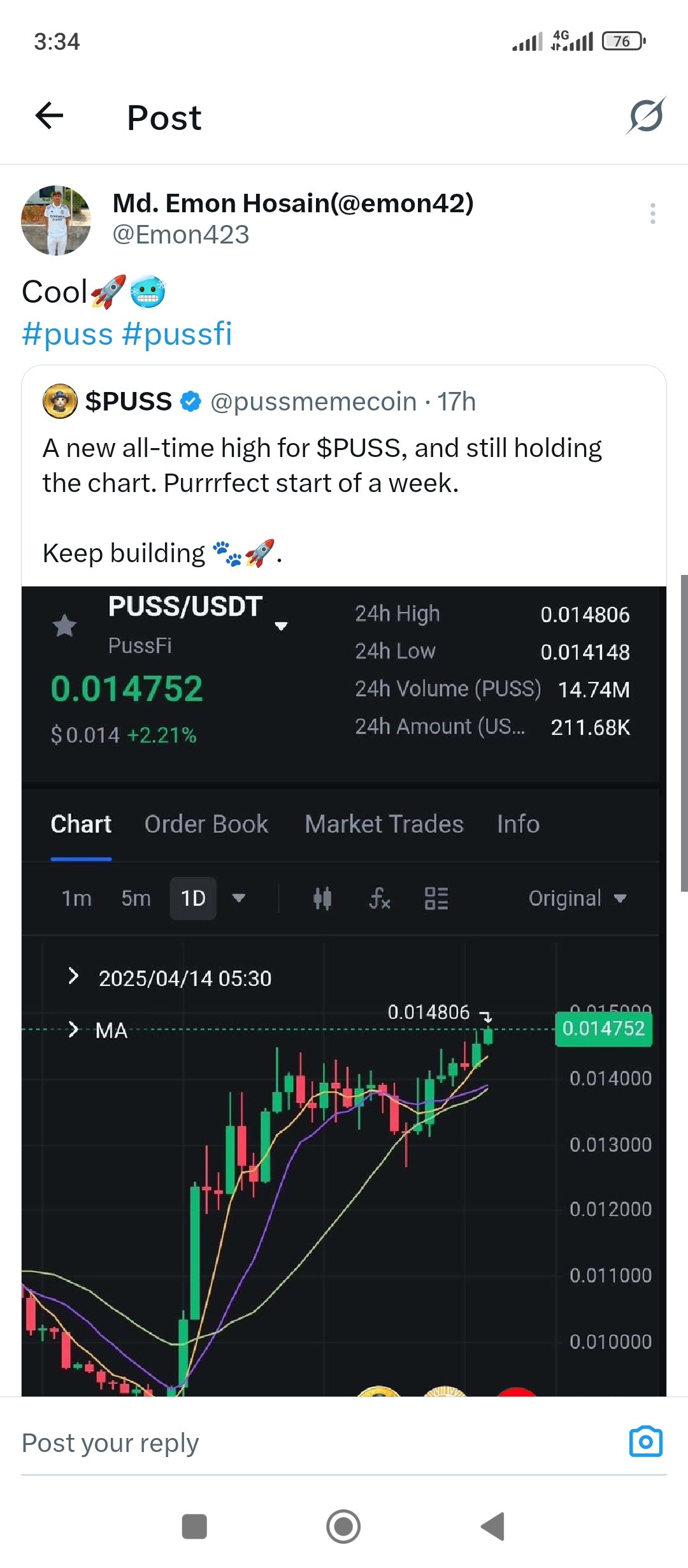Open the Original chart mode dropdown
This screenshot has width=688, height=1568.
(577, 898)
